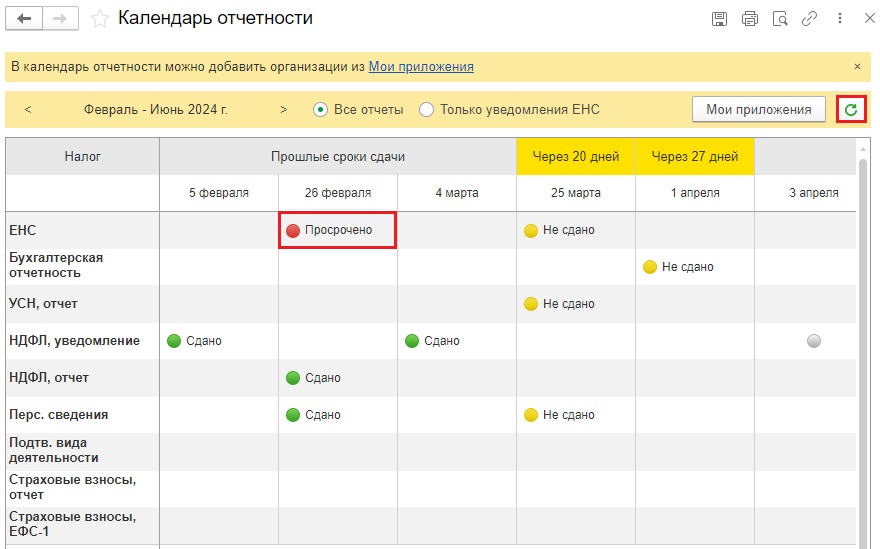Click the 4 марта date column

pyautogui.click(x=457, y=193)
